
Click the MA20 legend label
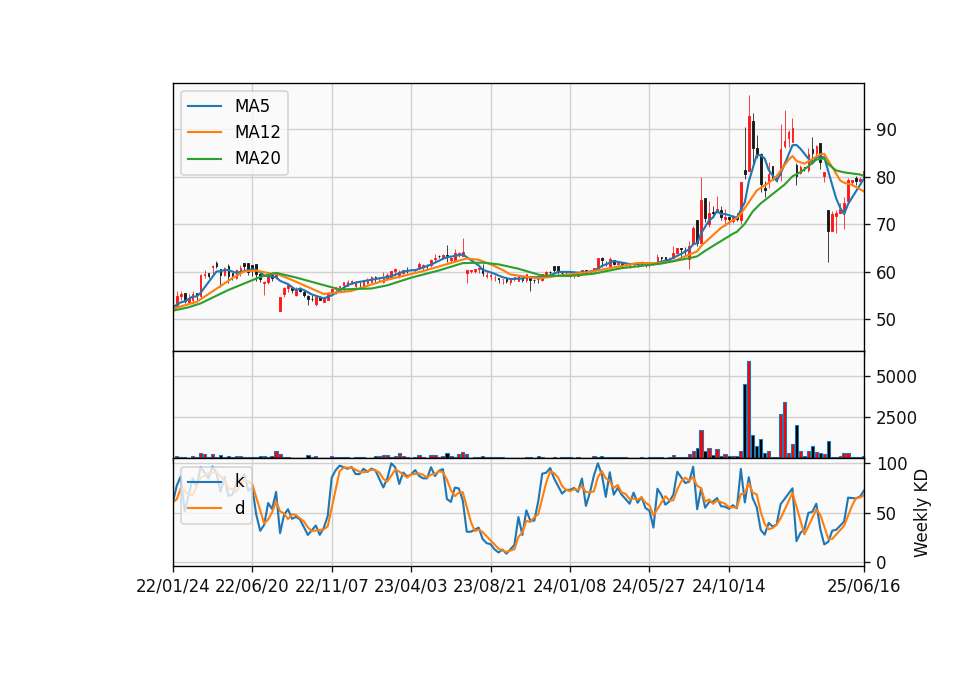[x=257, y=158]
